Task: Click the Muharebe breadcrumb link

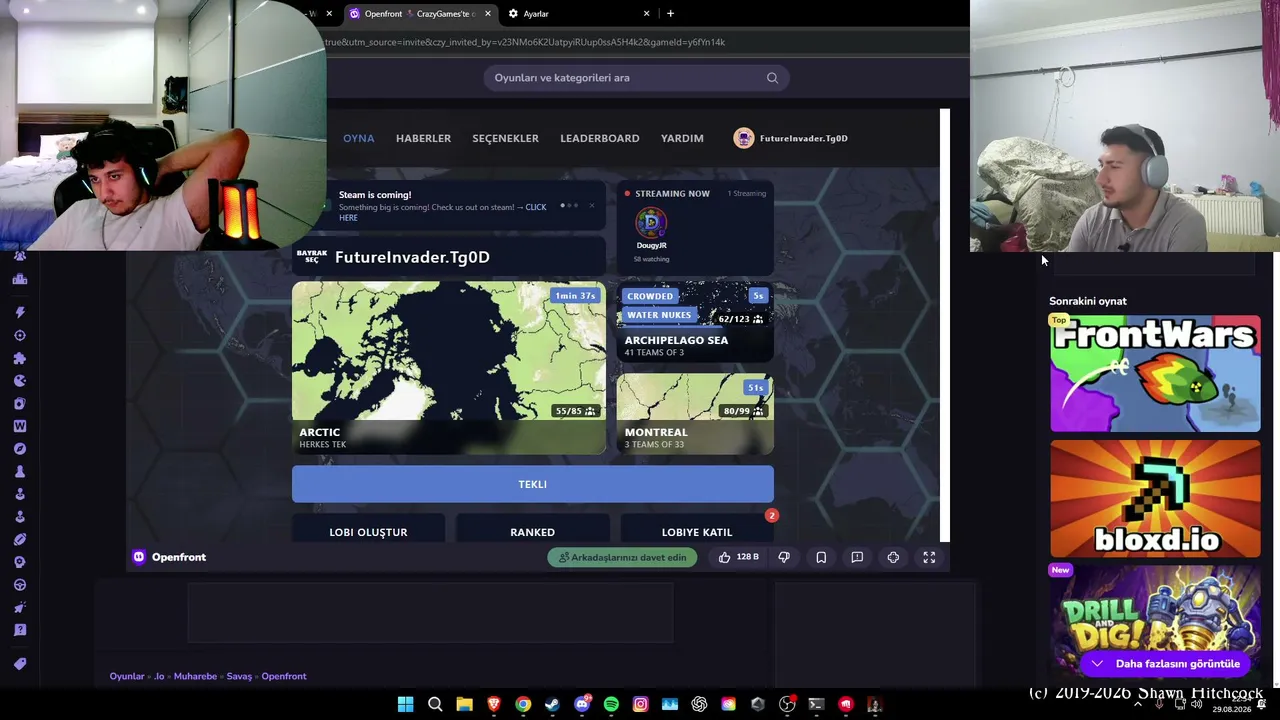Action: click(x=195, y=676)
